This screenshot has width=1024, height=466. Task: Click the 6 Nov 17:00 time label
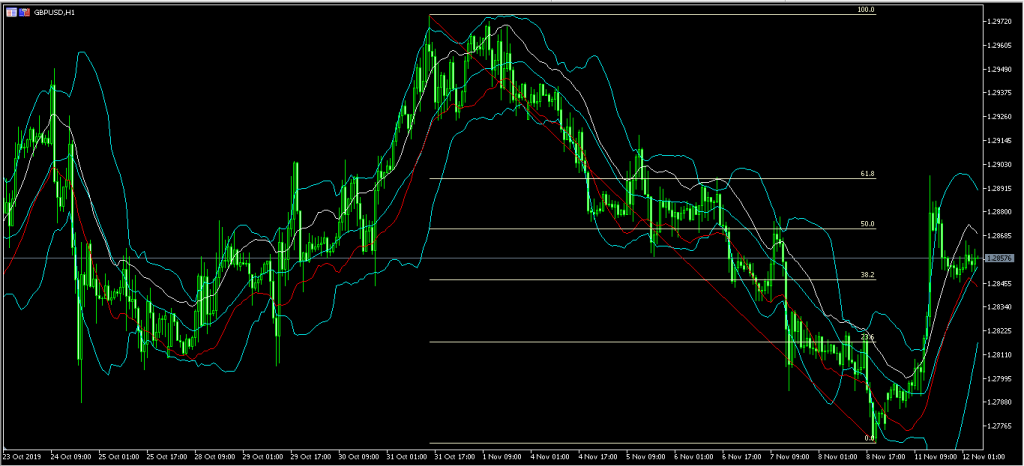[741, 456]
